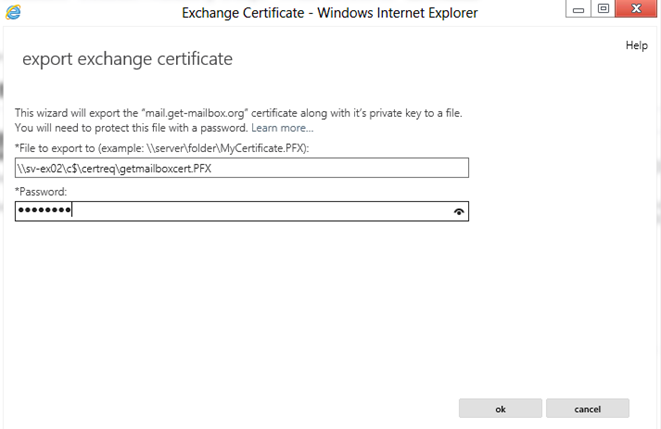Screen dimensions: 661x429
Task: Click the window title bar text
Action: coord(330,13)
